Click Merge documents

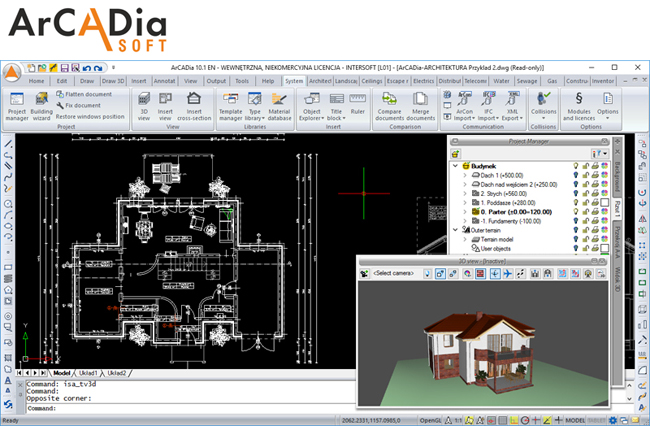click(420, 106)
